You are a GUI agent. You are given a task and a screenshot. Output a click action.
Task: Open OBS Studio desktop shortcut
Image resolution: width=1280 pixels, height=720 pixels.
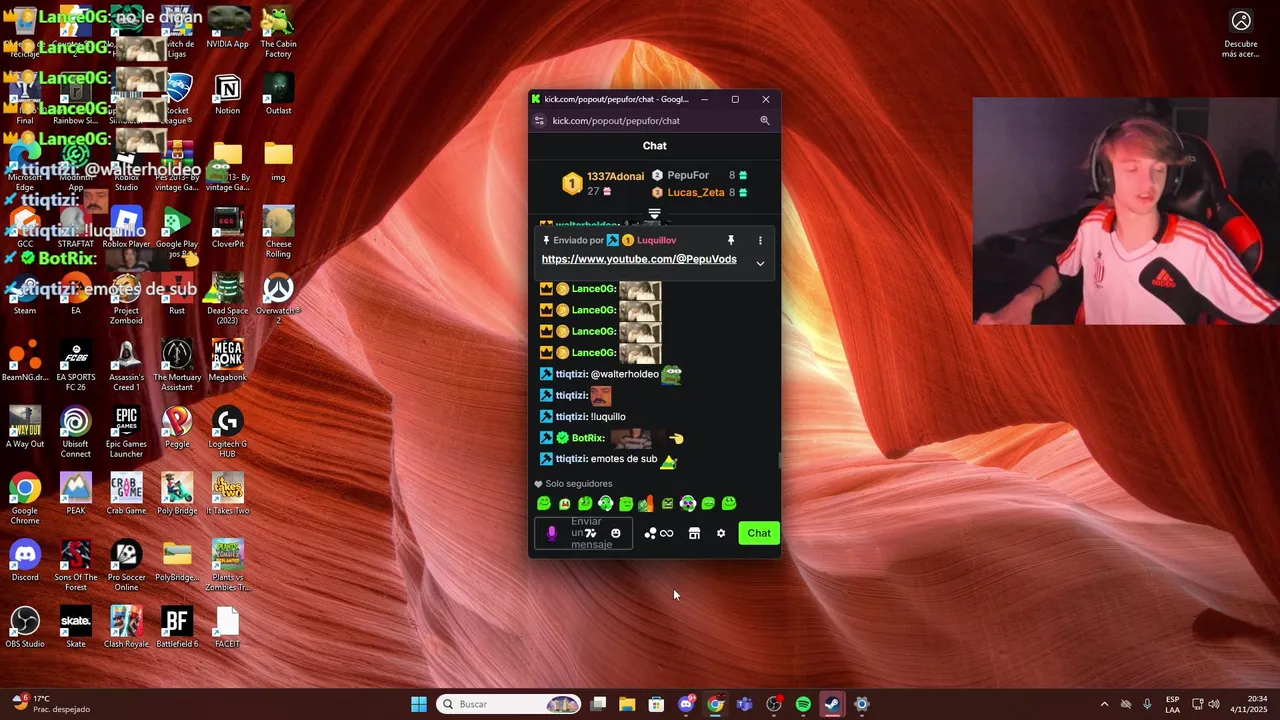[25, 628]
